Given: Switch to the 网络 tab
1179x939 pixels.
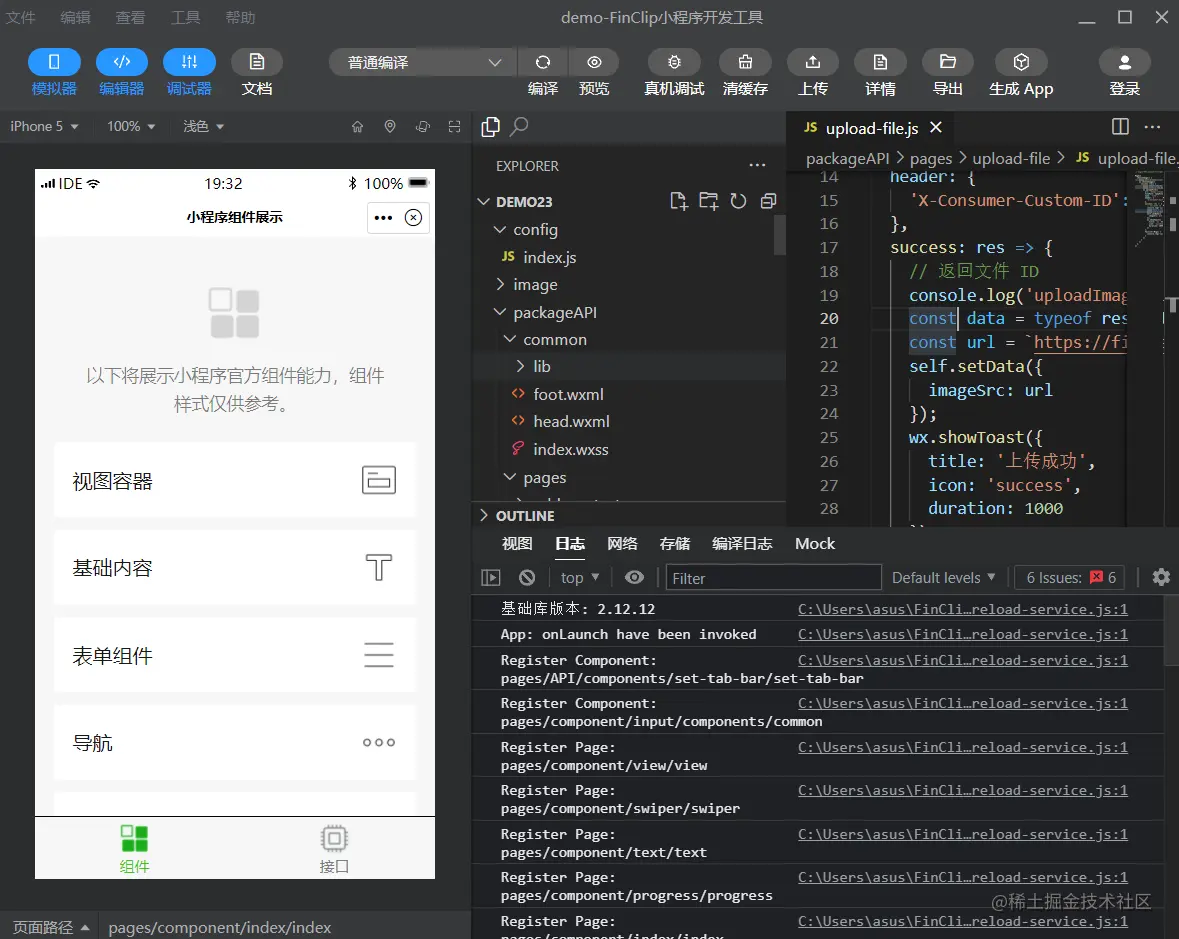Looking at the screenshot, I should coord(622,544).
